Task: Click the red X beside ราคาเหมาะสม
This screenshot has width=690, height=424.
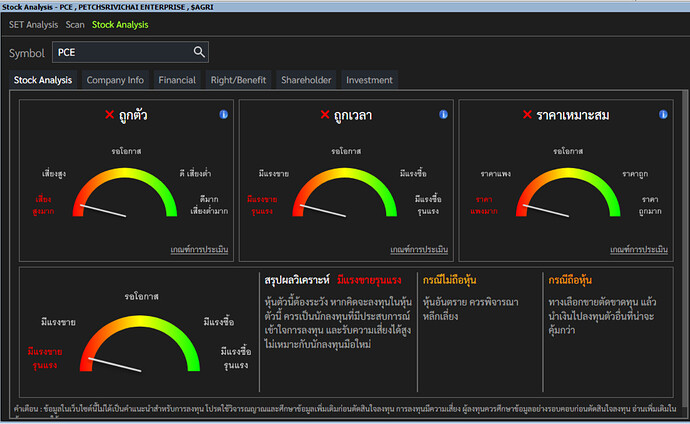Action: pos(527,115)
